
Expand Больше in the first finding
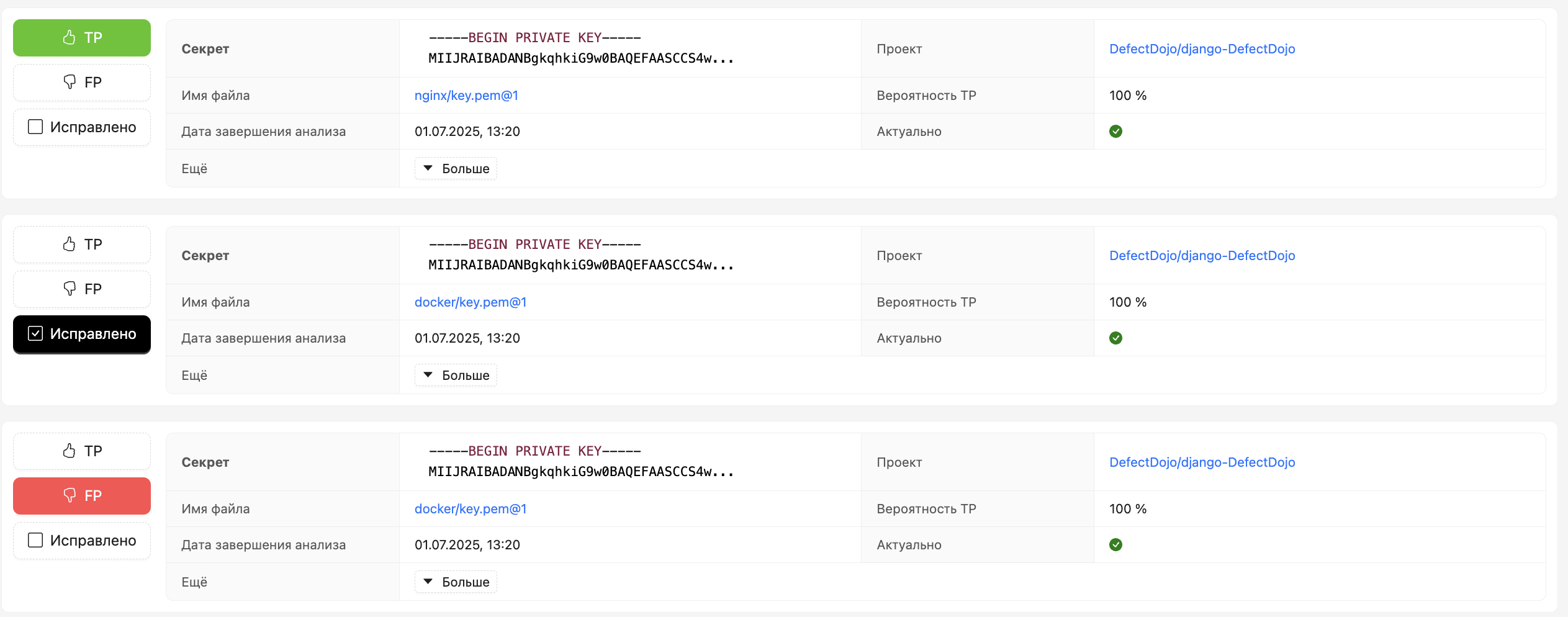click(456, 169)
